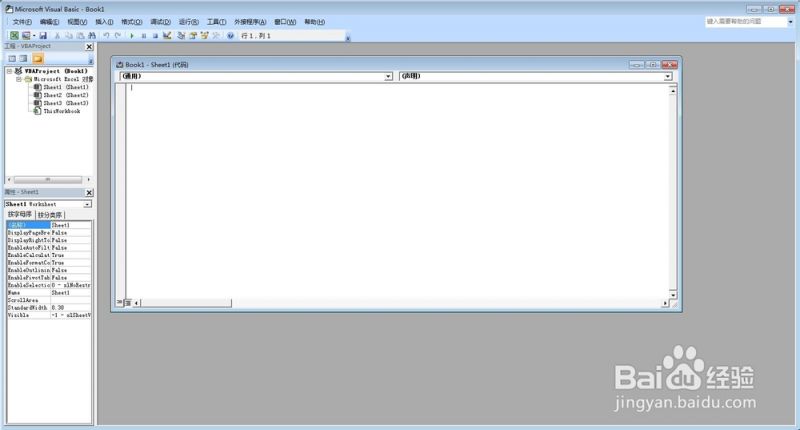Open the 格式 (Format) menu
This screenshot has height=430, width=800.
pos(132,22)
